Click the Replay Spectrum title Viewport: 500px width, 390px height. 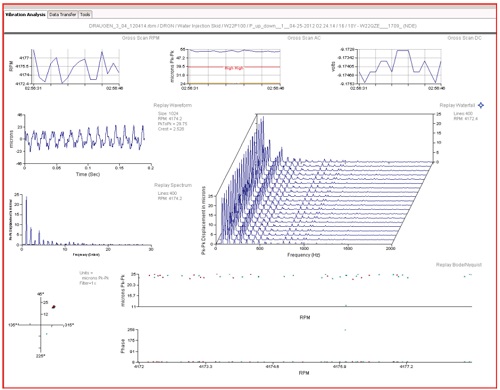tap(173, 185)
